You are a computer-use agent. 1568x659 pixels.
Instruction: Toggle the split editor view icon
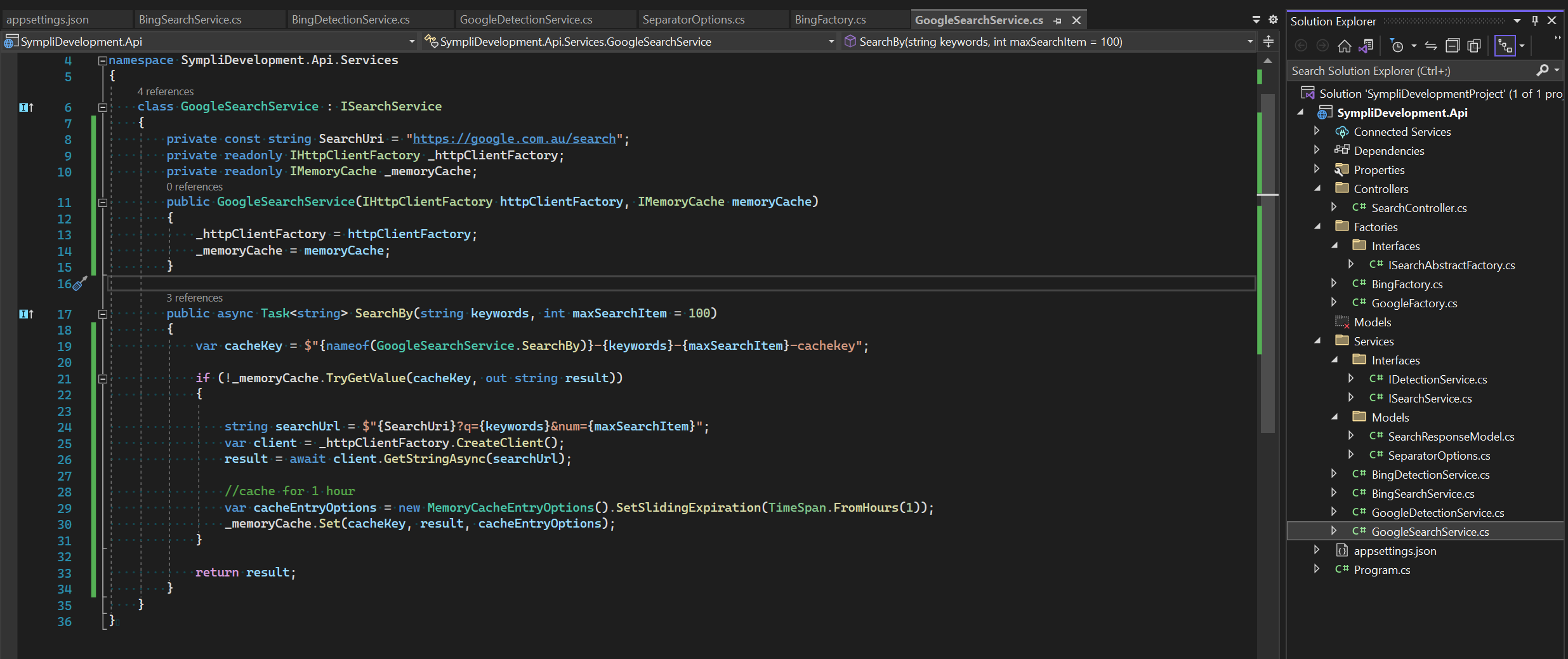(x=1268, y=41)
